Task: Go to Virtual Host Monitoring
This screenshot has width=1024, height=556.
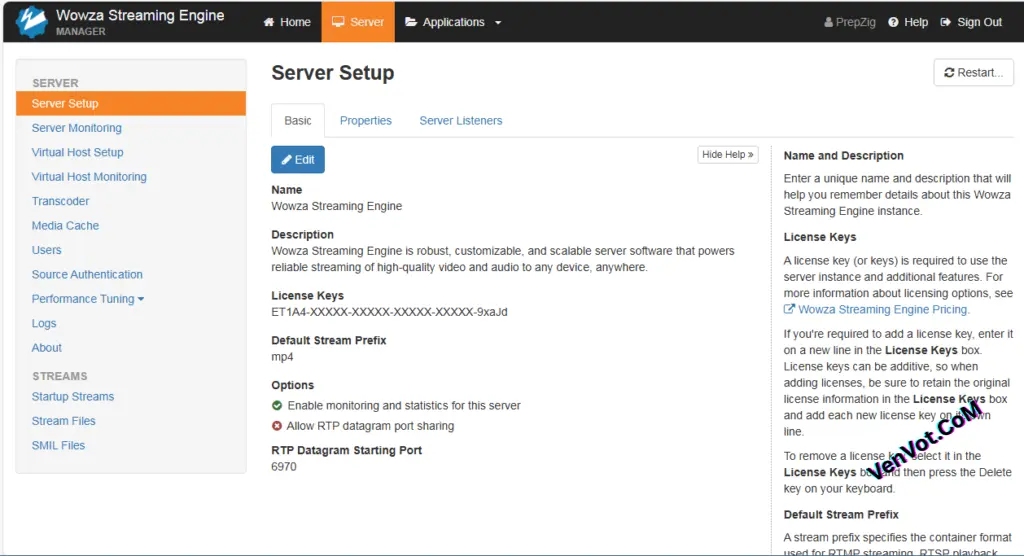Action: pos(89,177)
